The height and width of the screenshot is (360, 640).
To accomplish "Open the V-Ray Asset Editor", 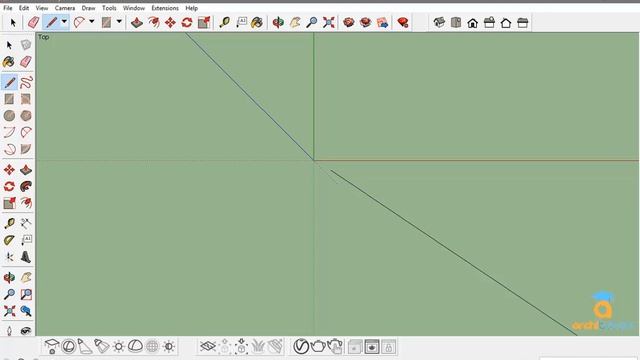I will tap(301, 347).
